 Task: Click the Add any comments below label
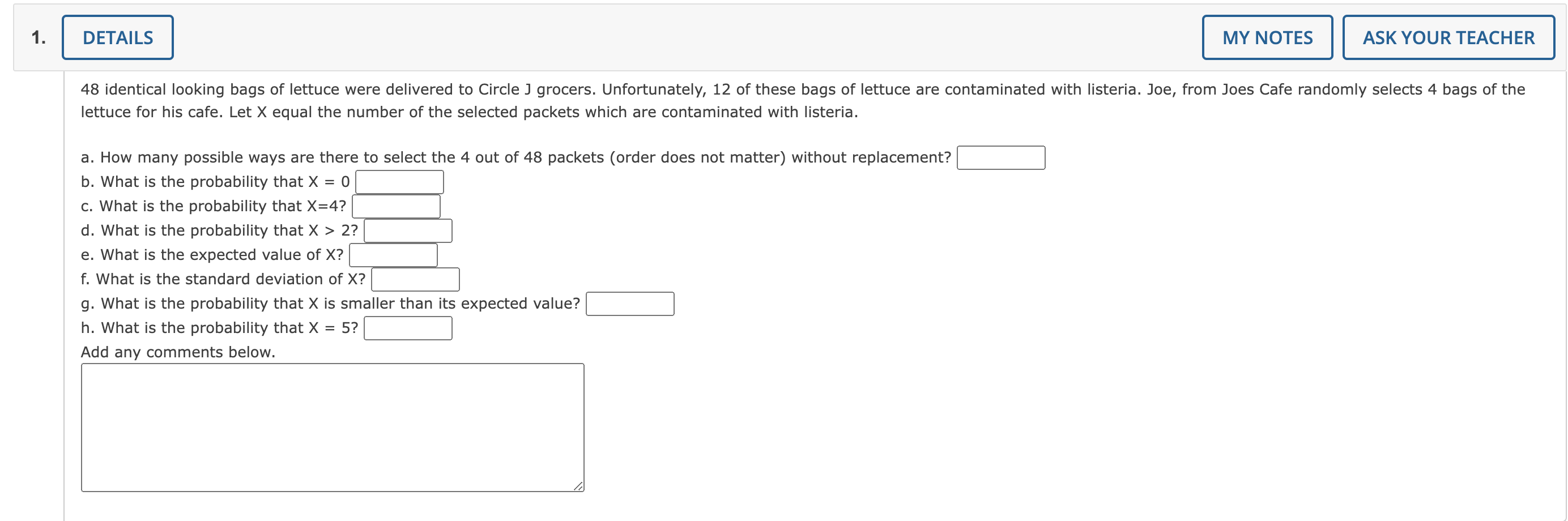tap(179, 351)
